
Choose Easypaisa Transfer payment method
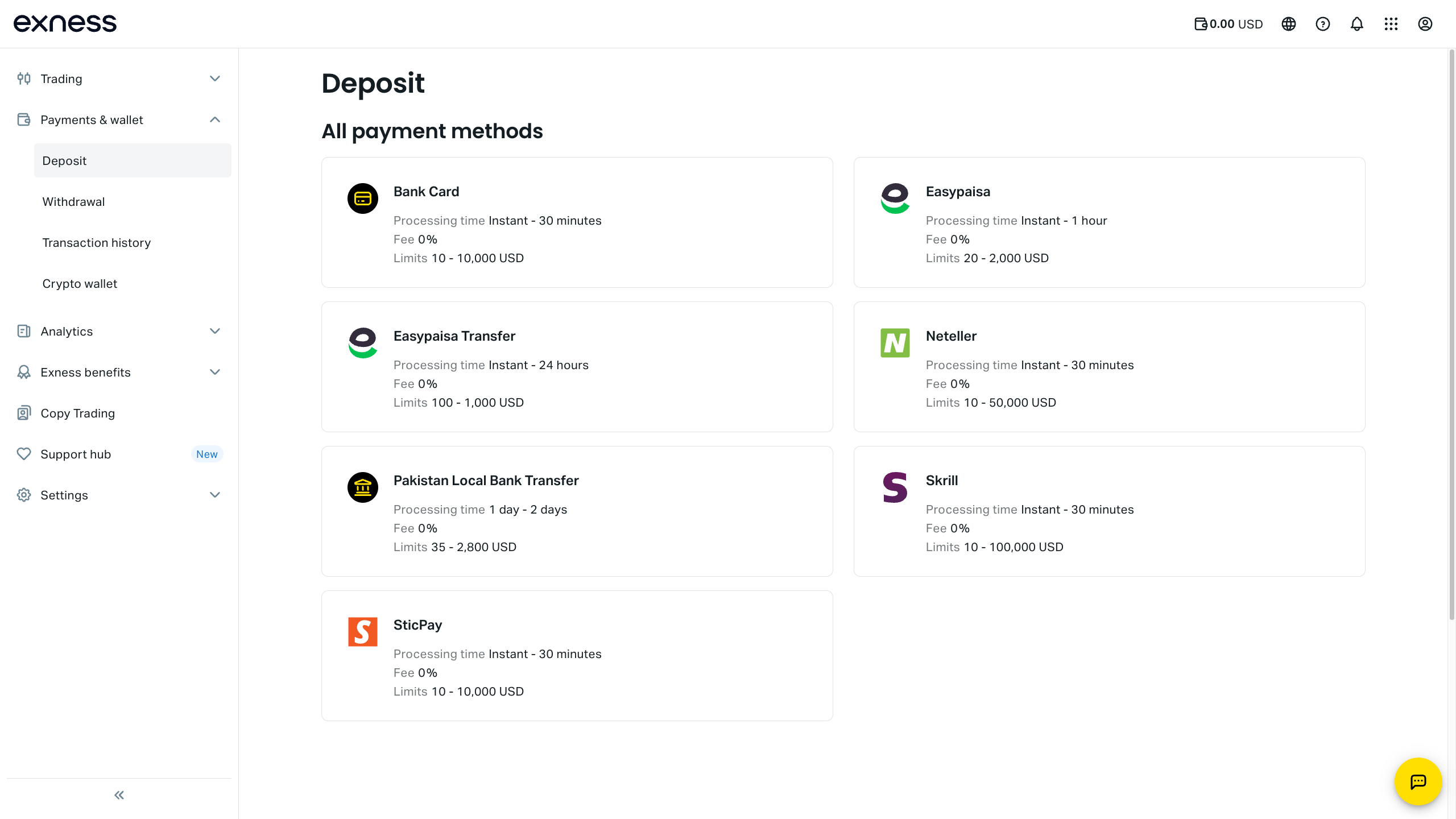pos(577,367)
